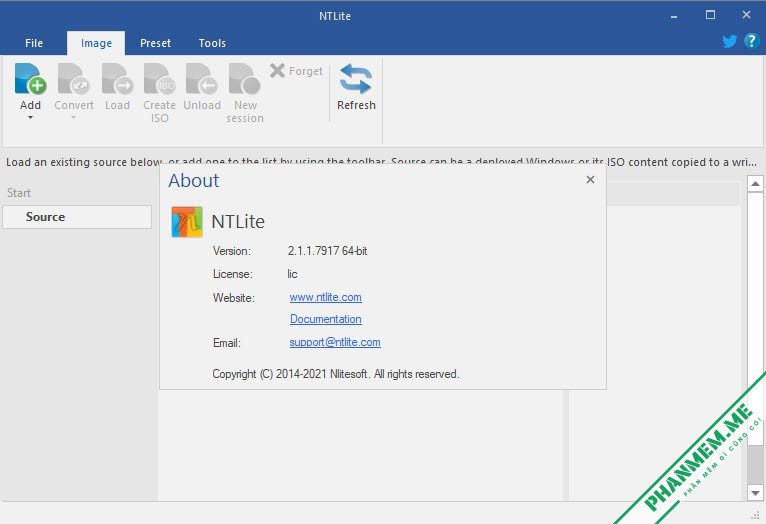Open the File menu
Screen dimensions: 766x524
34,43
